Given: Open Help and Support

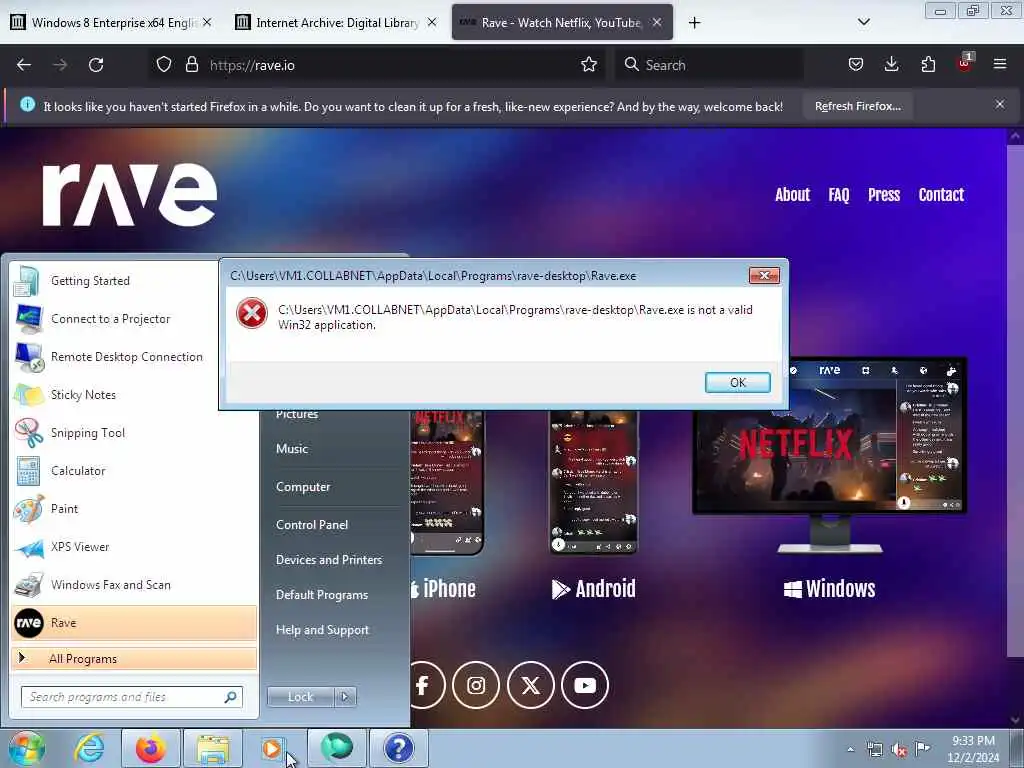Looking at the screenshot, I should point(322,630).
